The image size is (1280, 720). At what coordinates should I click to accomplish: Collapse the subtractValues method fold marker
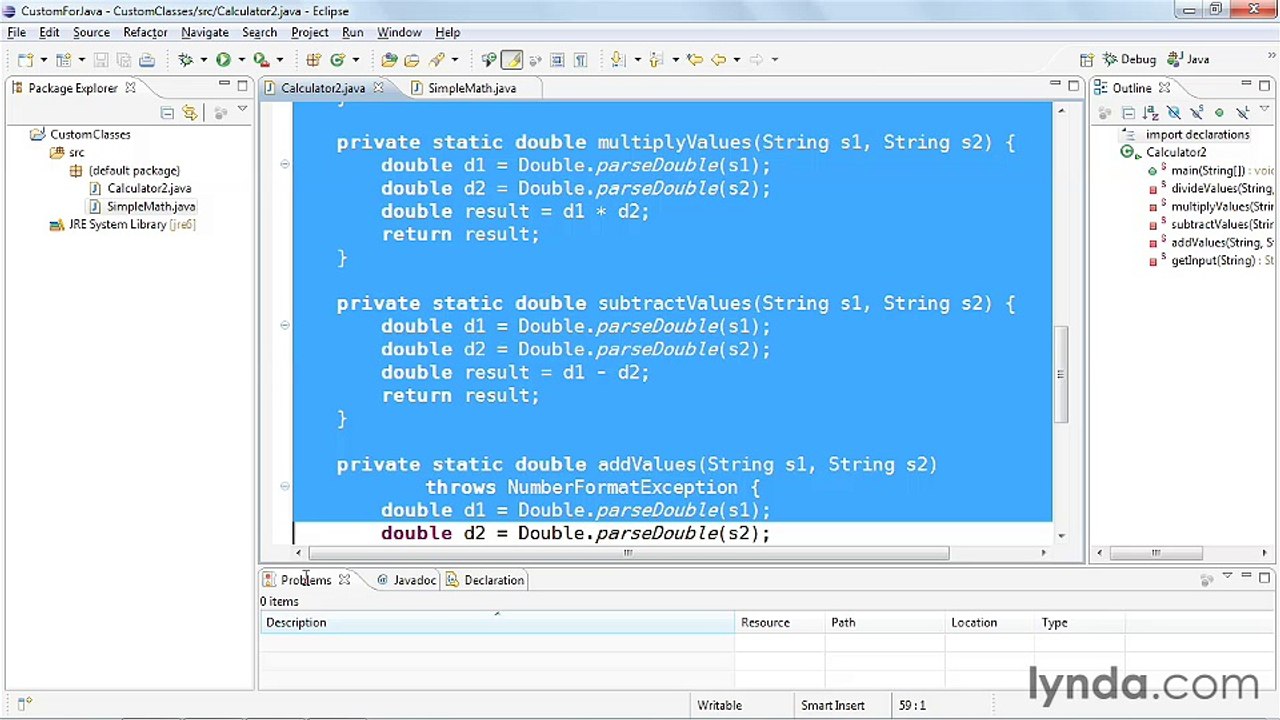(285, 324)
